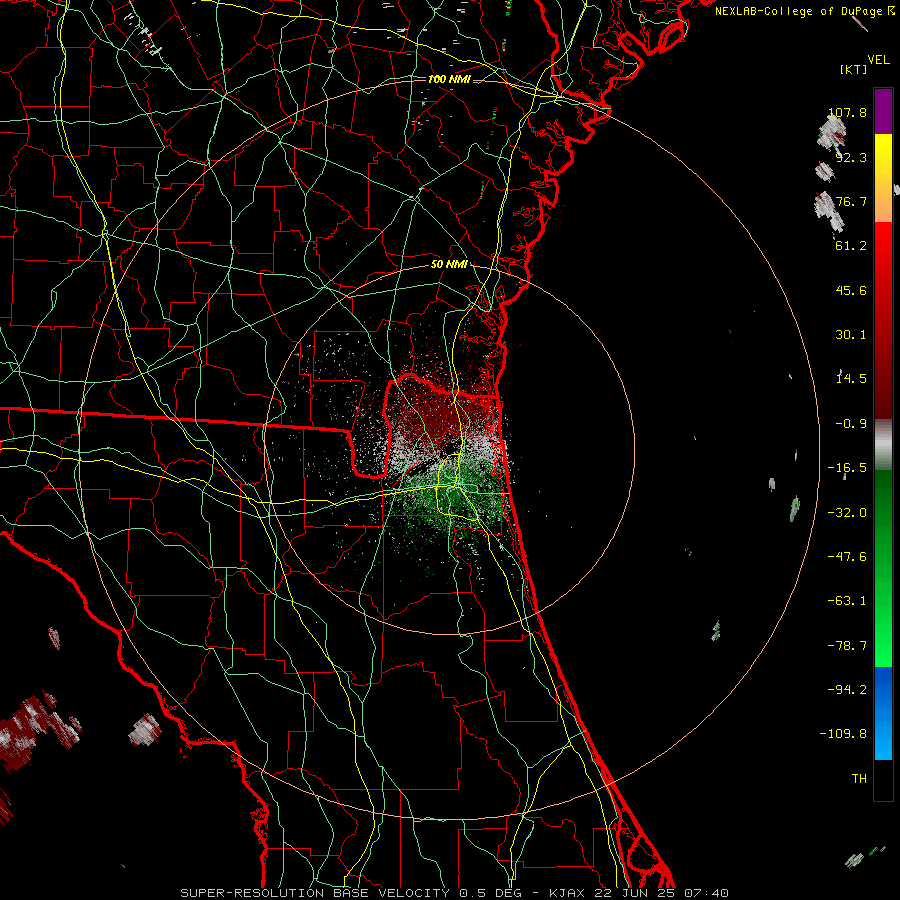Screen dimensions: 900x900
Task: Click the purple top segment of color bar
Action: pos(883,112)
